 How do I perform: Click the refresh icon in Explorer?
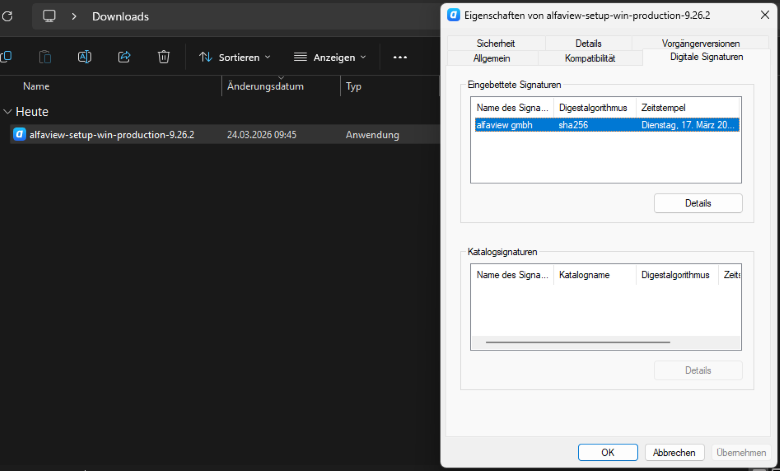7,16
